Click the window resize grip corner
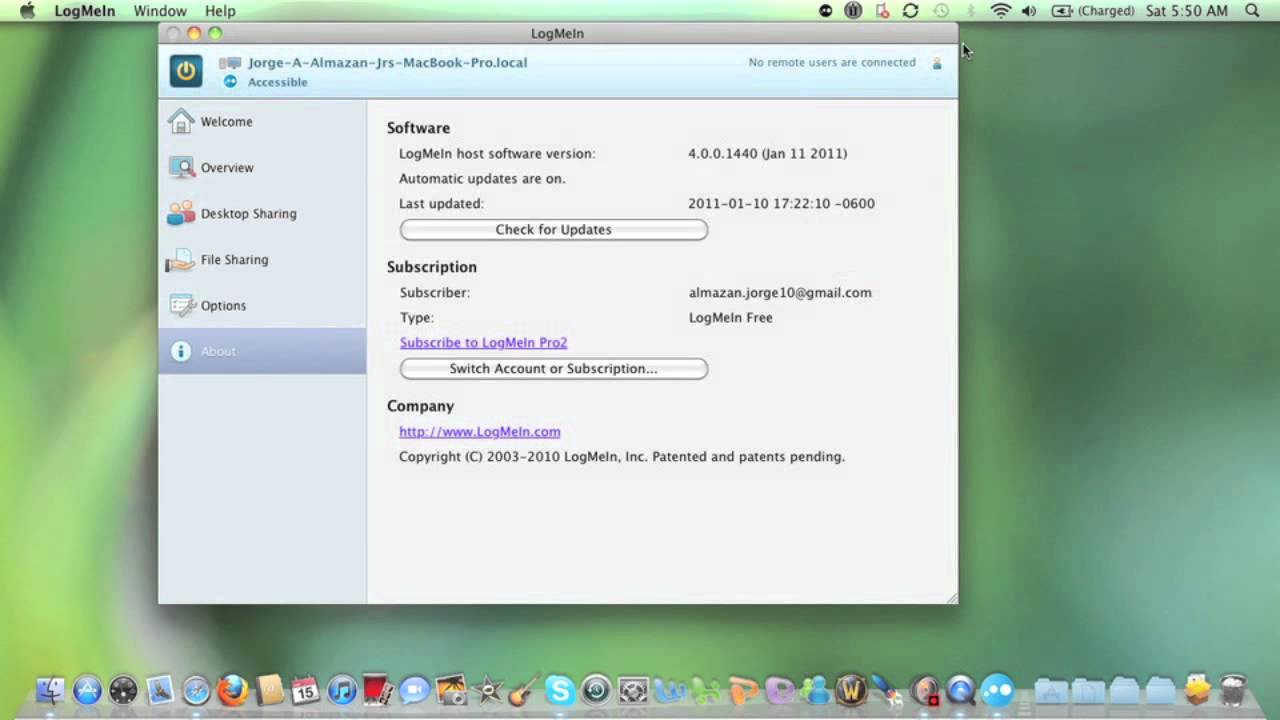 click(951, 598)
